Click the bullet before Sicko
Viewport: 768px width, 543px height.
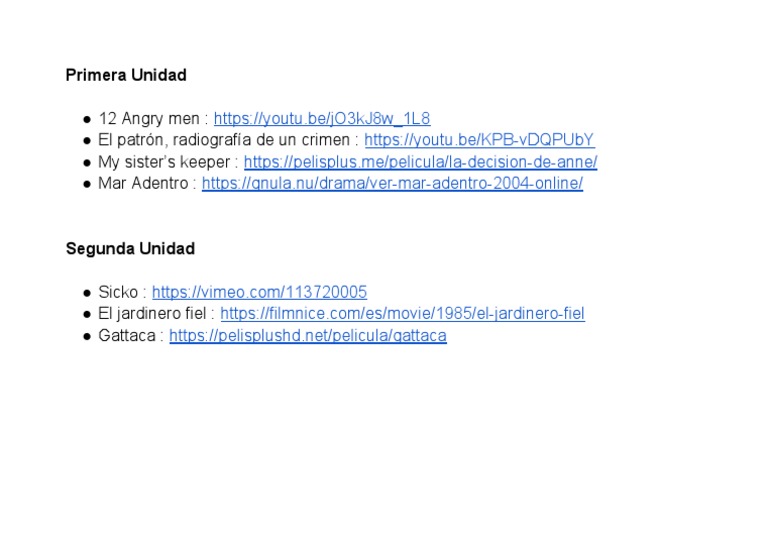87,293
